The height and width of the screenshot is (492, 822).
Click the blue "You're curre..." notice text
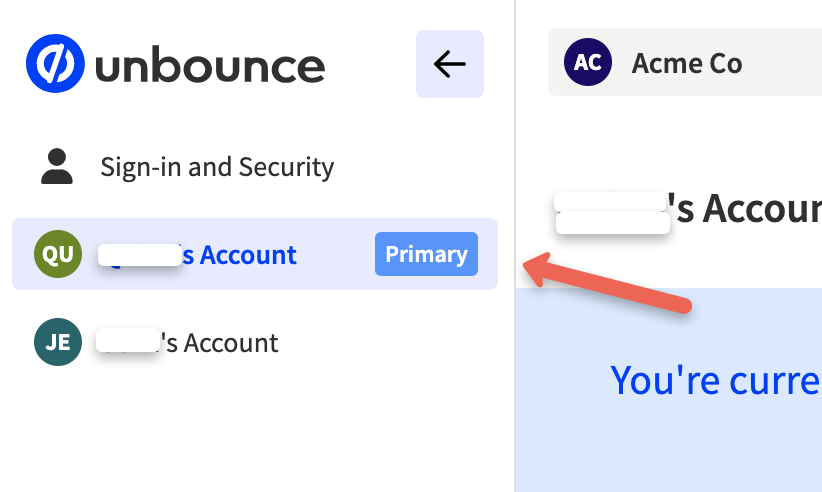pyautogui.click(x=716, y=380)
